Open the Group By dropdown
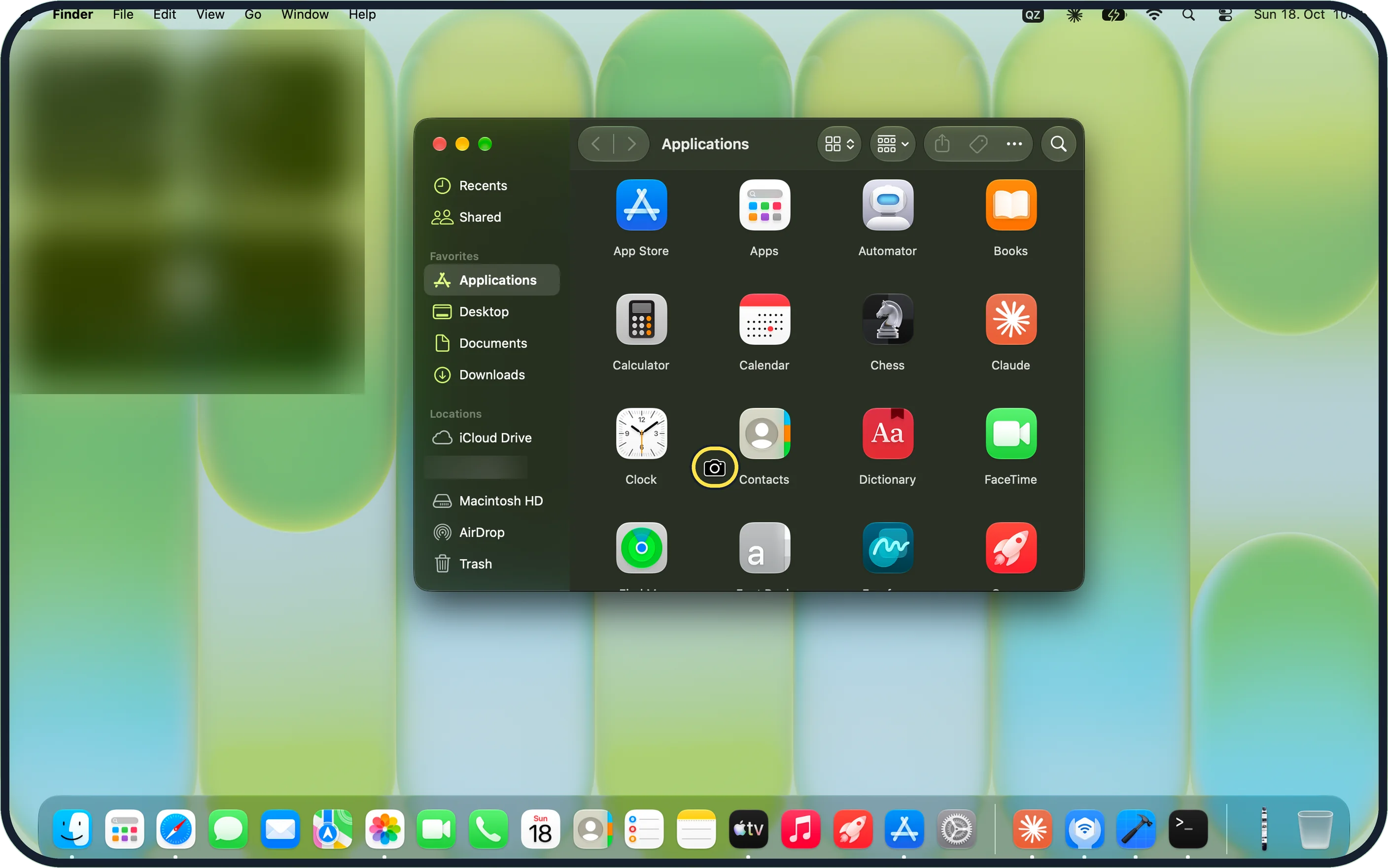1388x868 pixels. [x=892, y=143]
